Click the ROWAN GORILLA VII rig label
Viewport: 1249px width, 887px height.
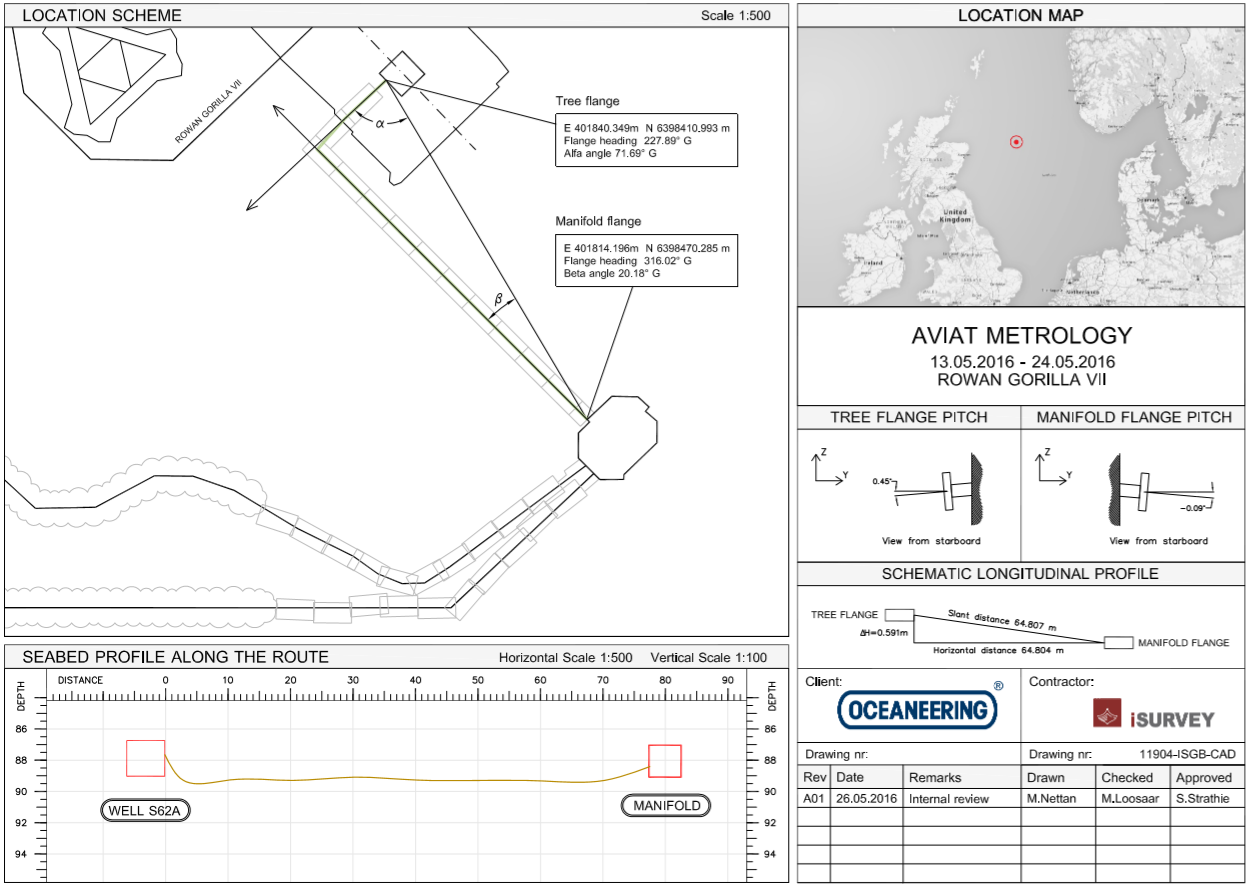point(209,107)
